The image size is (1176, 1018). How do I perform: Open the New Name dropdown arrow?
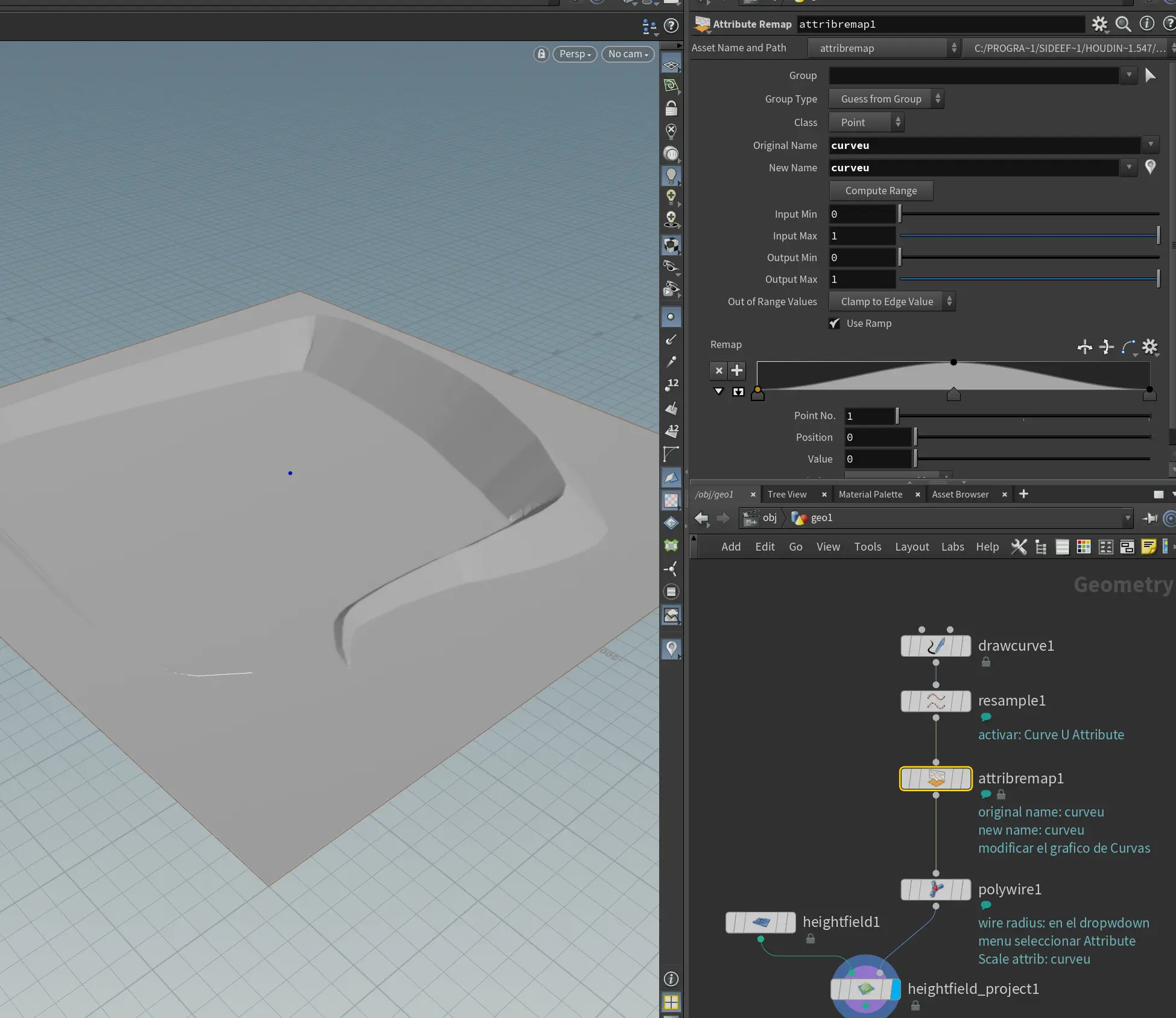point(1129,167)
